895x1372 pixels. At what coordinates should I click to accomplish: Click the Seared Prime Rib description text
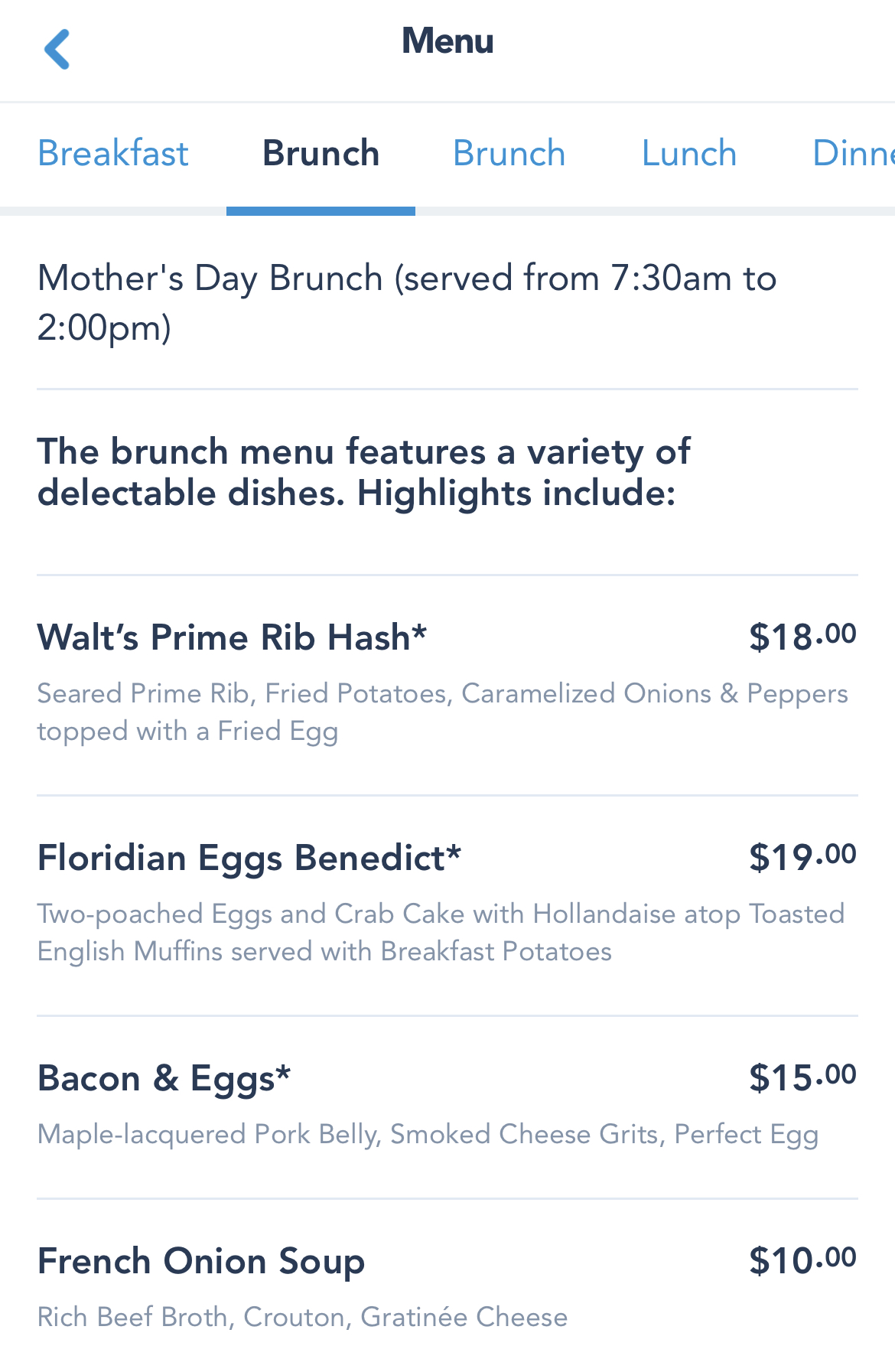442,712
